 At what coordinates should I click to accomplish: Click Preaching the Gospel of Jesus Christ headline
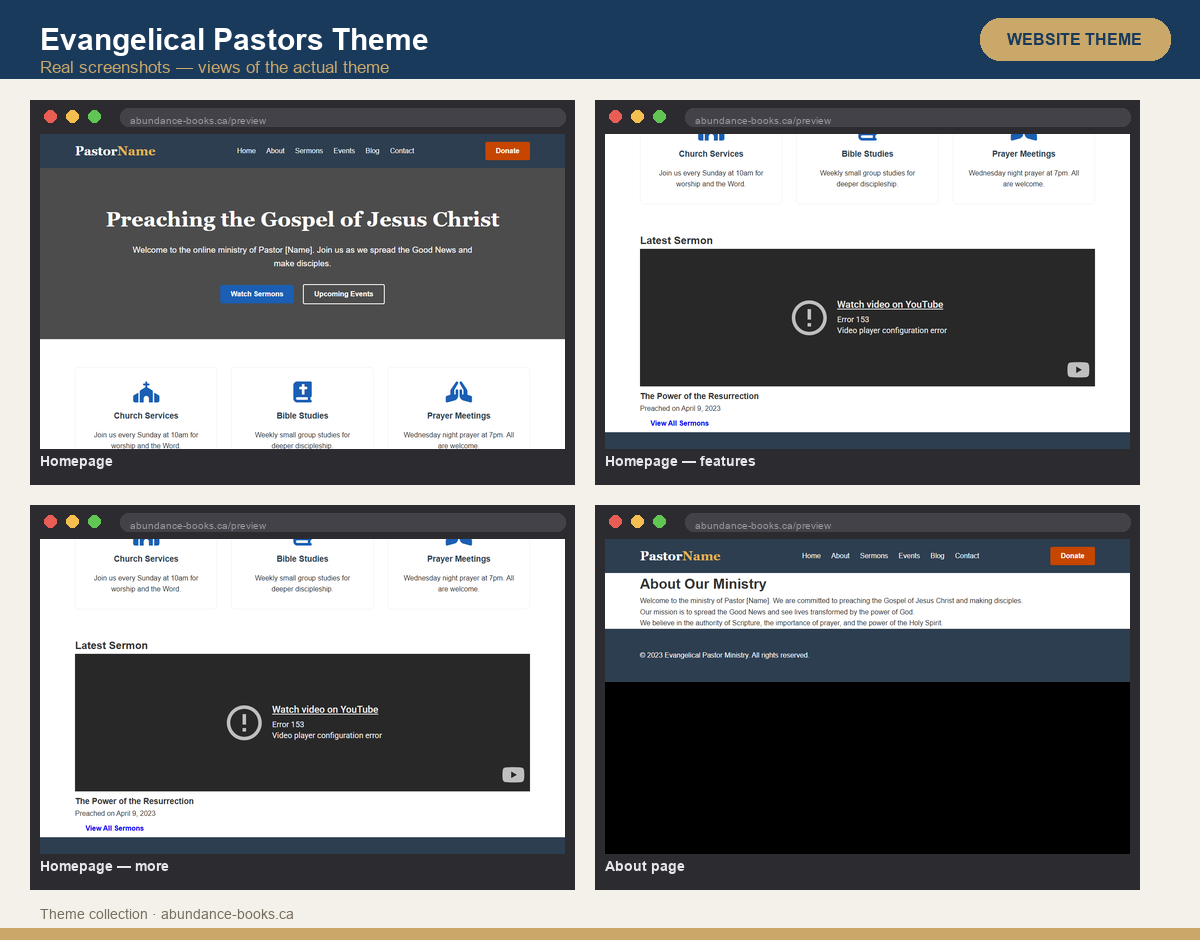tap(303, 220)
